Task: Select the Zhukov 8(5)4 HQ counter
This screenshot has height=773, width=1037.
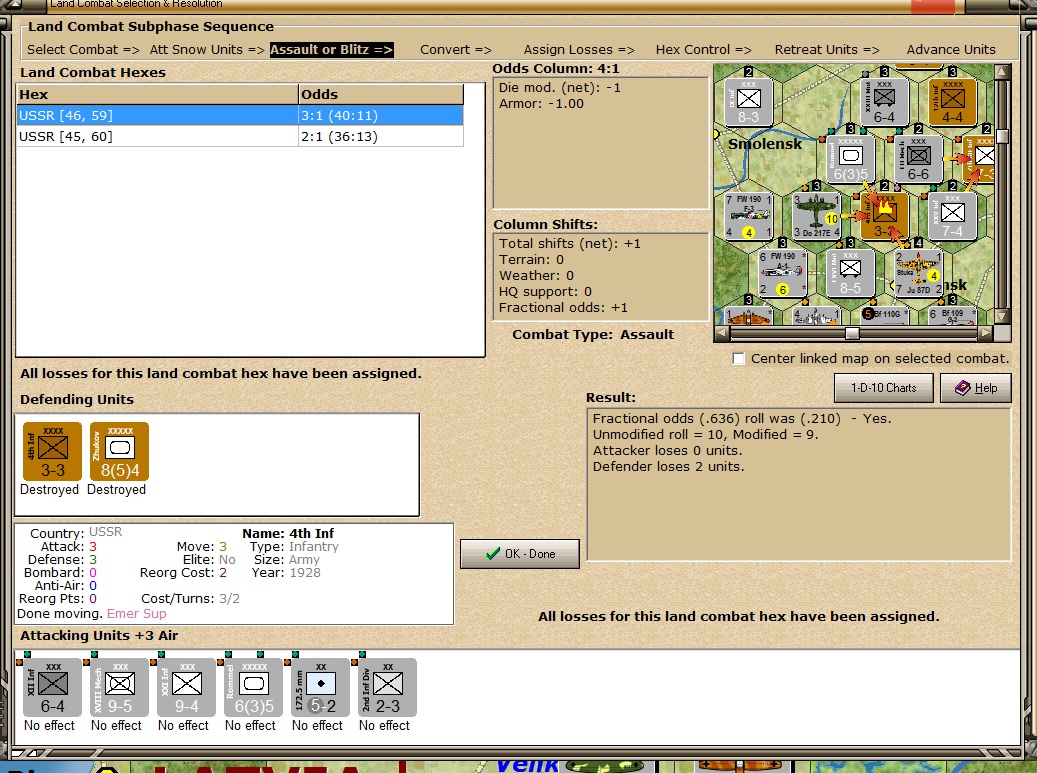Action: (x=119, y=452)
